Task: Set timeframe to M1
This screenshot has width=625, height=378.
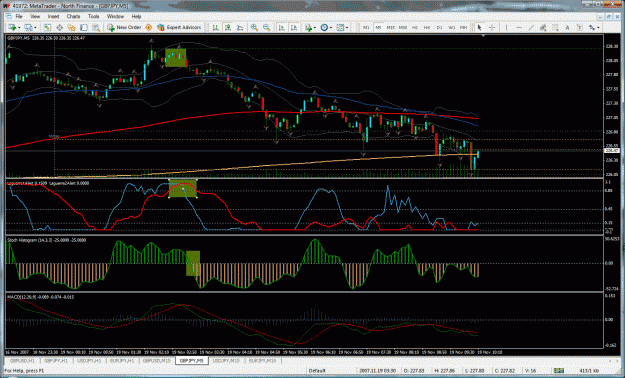Action: click(366, 28)
